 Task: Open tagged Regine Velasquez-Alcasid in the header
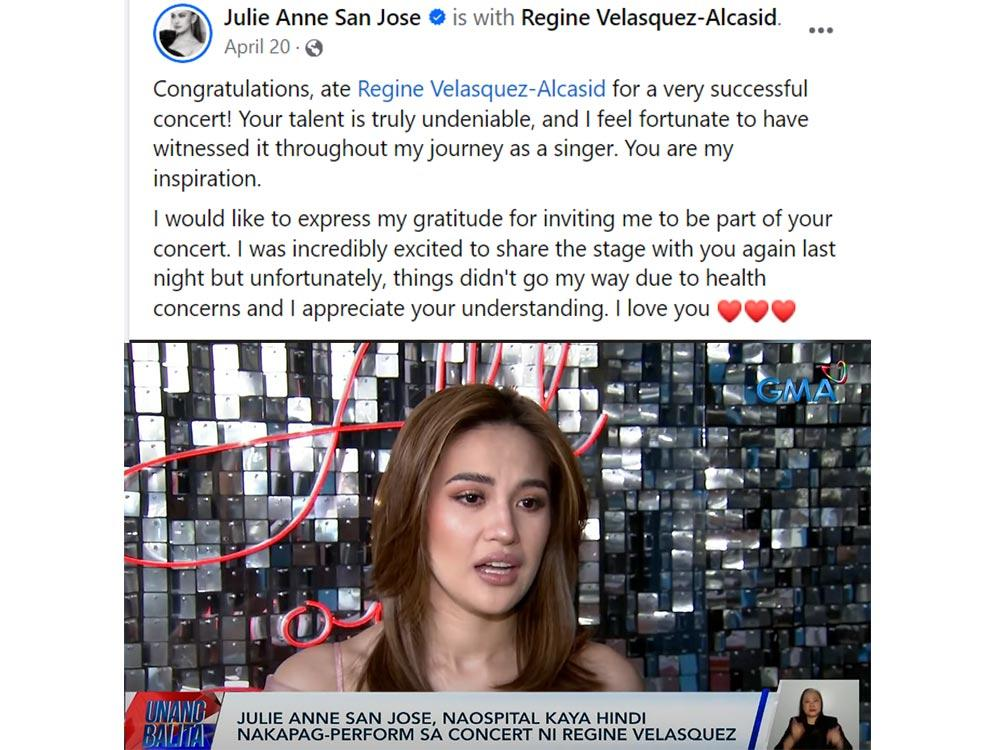pyautogui.click(x=649, y=18)
